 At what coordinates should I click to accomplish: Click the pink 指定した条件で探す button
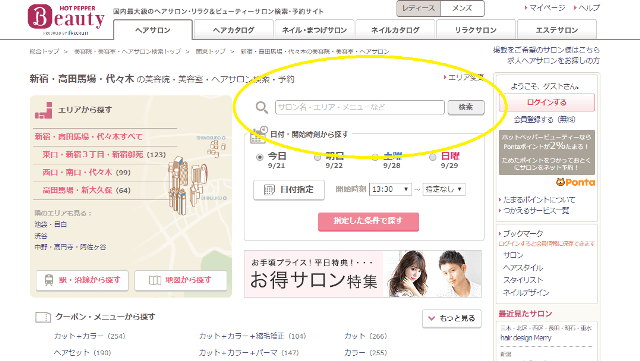pyautogui.click(x=368, y=221)
